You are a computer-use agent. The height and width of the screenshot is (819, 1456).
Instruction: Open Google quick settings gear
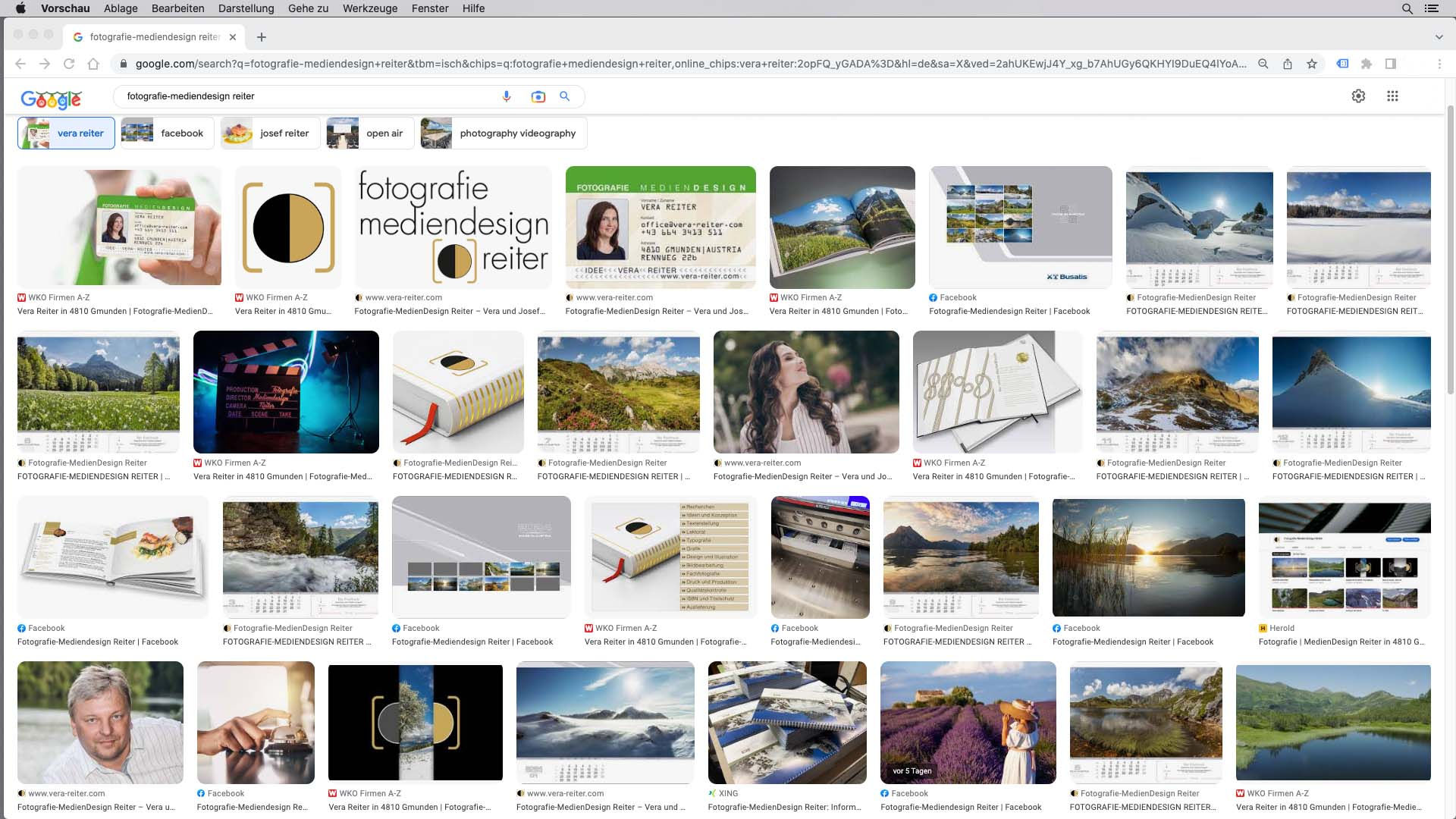[1358, 96]
